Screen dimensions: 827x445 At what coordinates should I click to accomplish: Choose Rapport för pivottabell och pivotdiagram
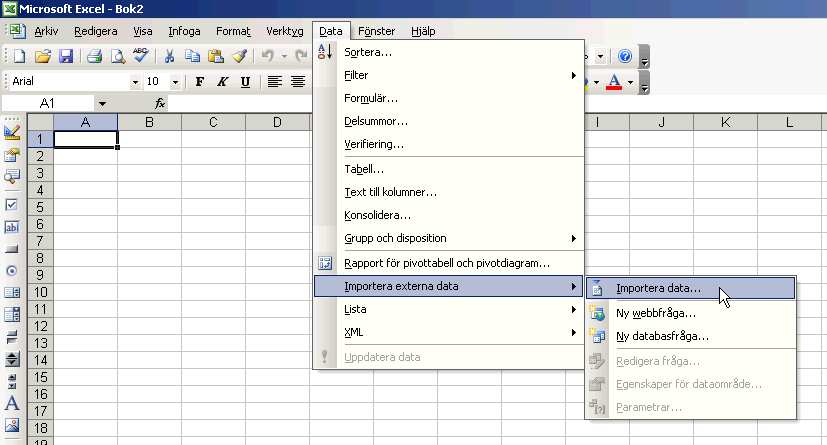pos(448,263)
